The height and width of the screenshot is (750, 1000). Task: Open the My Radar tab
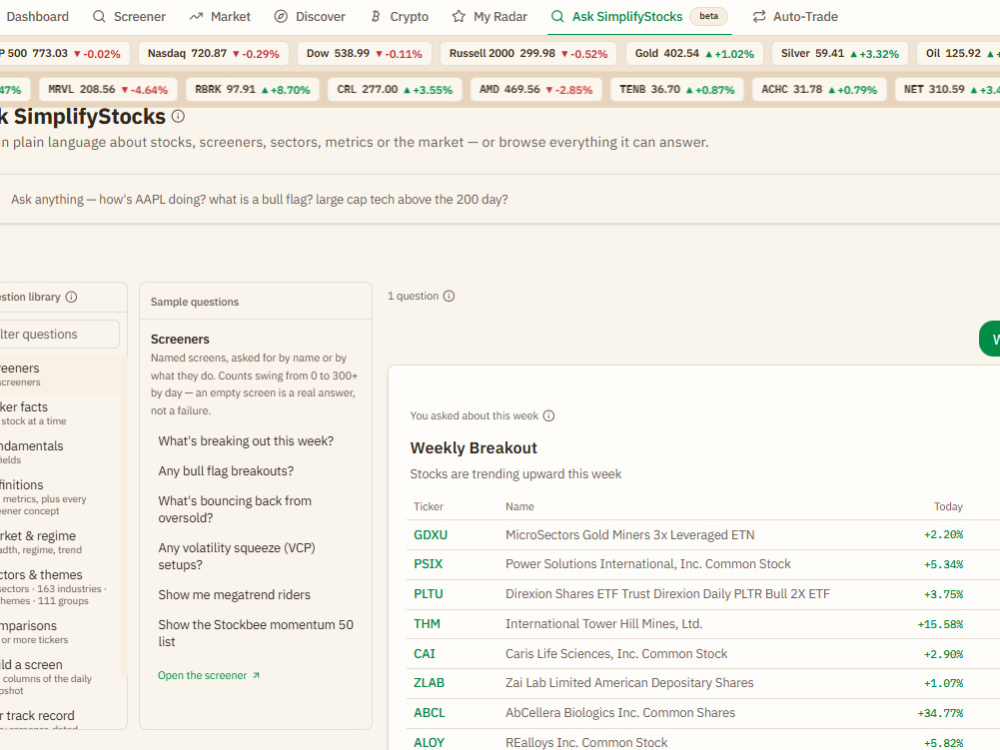tap(490, 17)
